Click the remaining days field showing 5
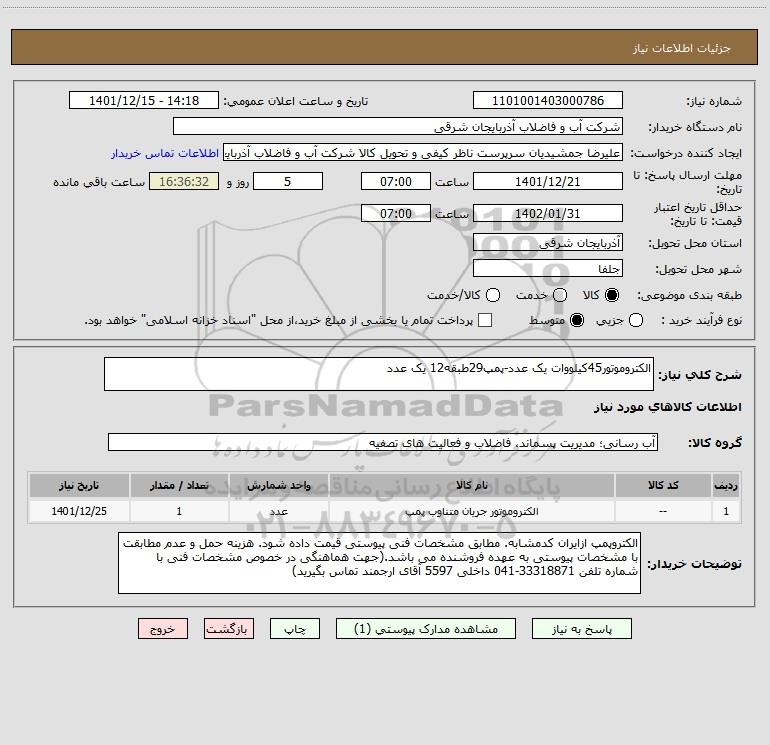The width and height of the screenshot is (770, 745). click(288, 181)
